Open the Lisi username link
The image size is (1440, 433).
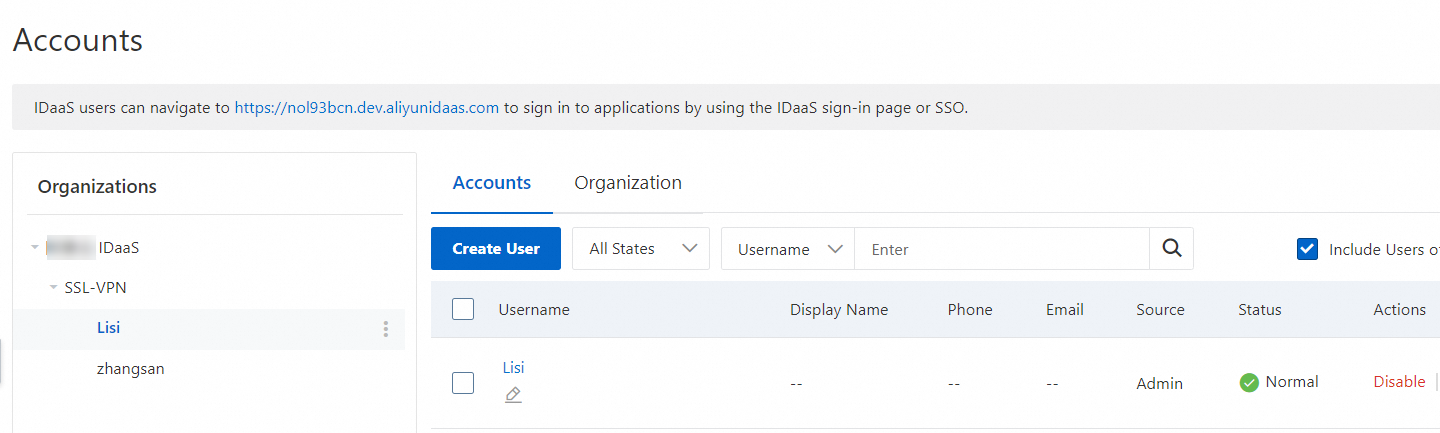click(x=513, y=368)
